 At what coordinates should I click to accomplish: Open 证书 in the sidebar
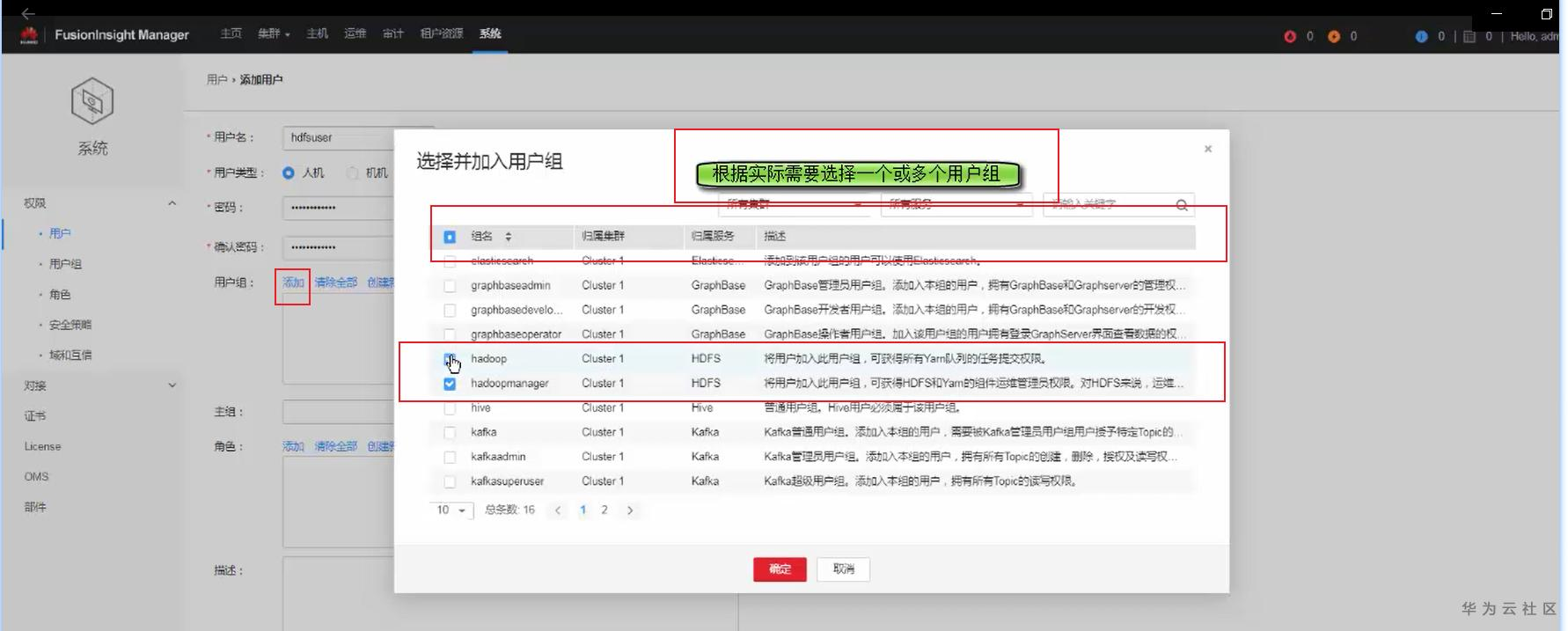coord(35,416)
